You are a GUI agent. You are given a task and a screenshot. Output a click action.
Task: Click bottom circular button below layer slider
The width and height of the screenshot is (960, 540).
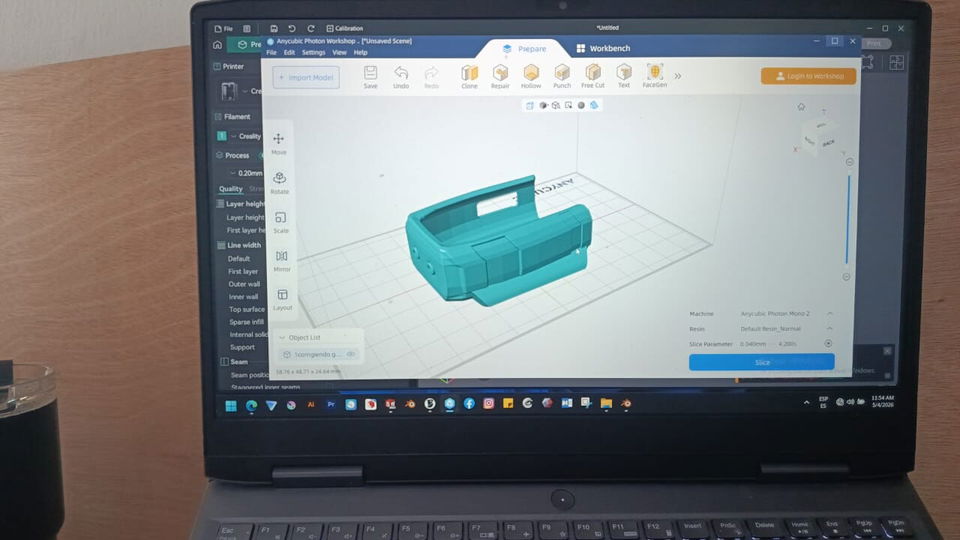[x=846, y=277]
